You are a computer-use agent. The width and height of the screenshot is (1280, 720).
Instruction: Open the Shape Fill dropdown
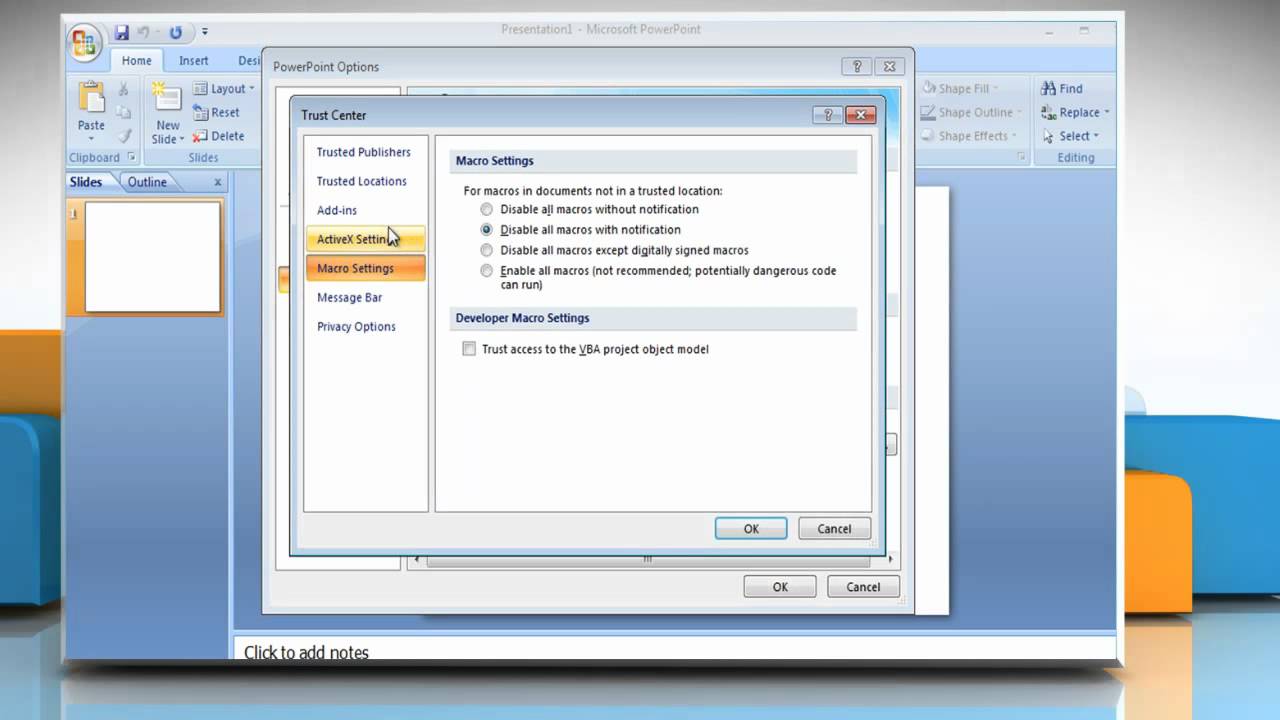pos(959,88)
